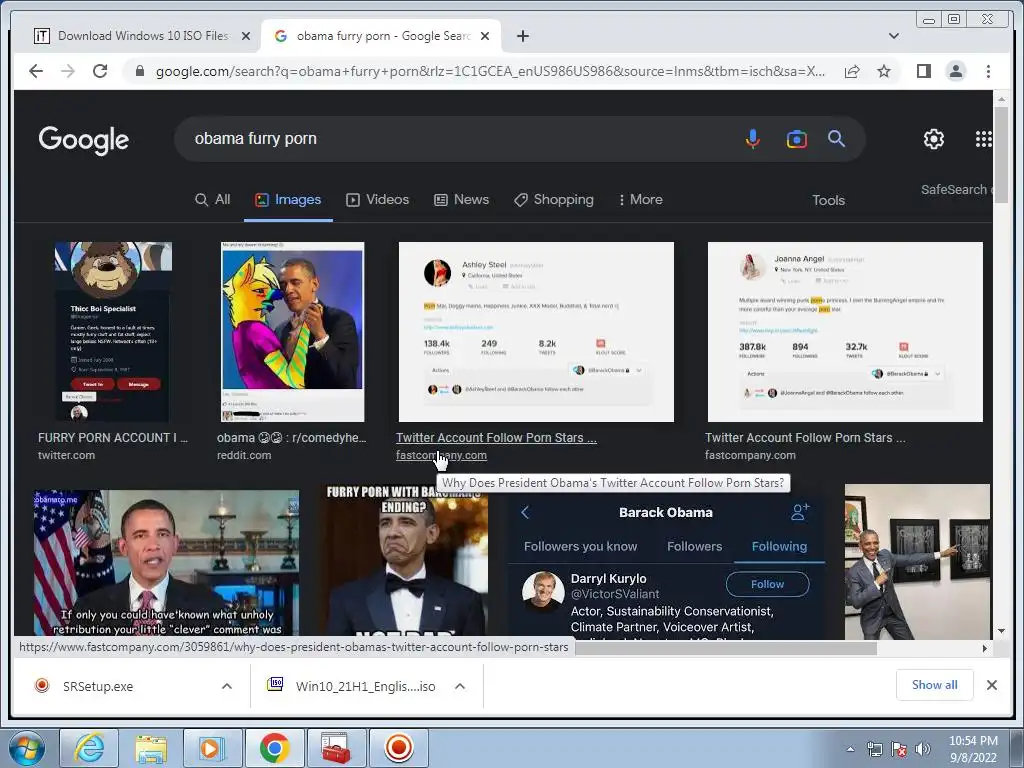Viewport: 1024px width, 768px height.
Task: Click the SafeSearch setting
Action: click(x=955, y=189)
